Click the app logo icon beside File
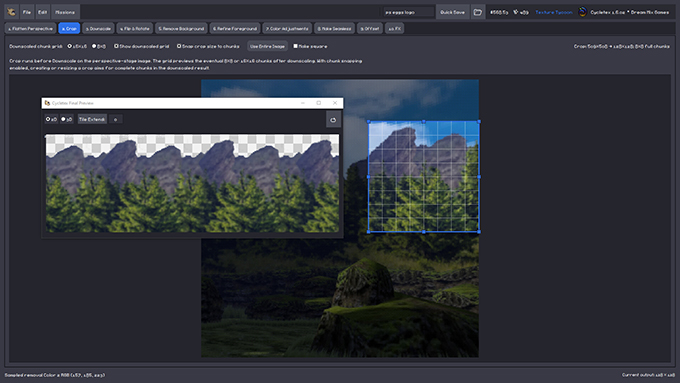The image size is (680, 383). (12, 12)
